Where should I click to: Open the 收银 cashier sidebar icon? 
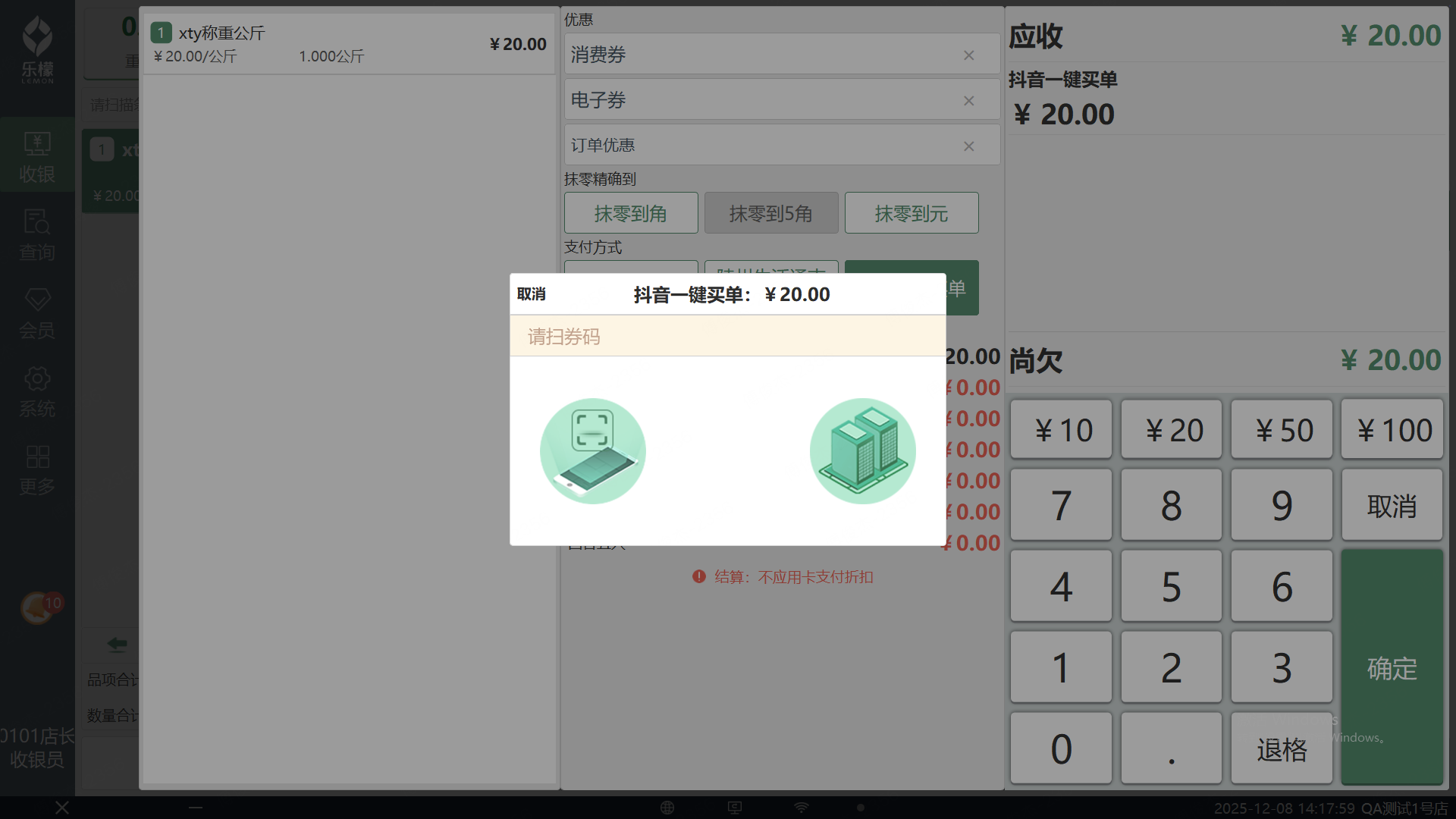pyautogui.click(x=37, y=156)
